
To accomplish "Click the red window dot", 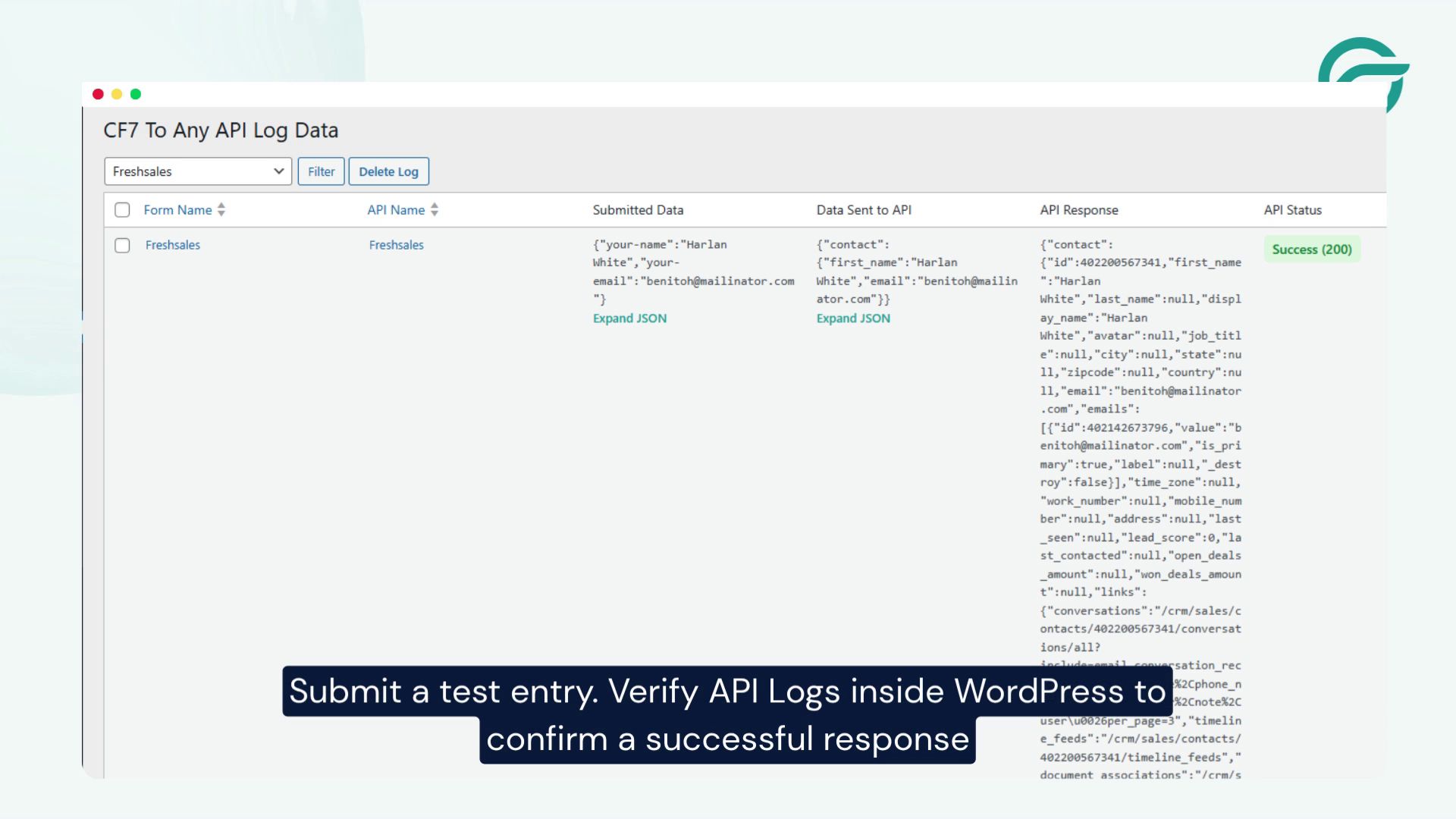I will 98,94.
